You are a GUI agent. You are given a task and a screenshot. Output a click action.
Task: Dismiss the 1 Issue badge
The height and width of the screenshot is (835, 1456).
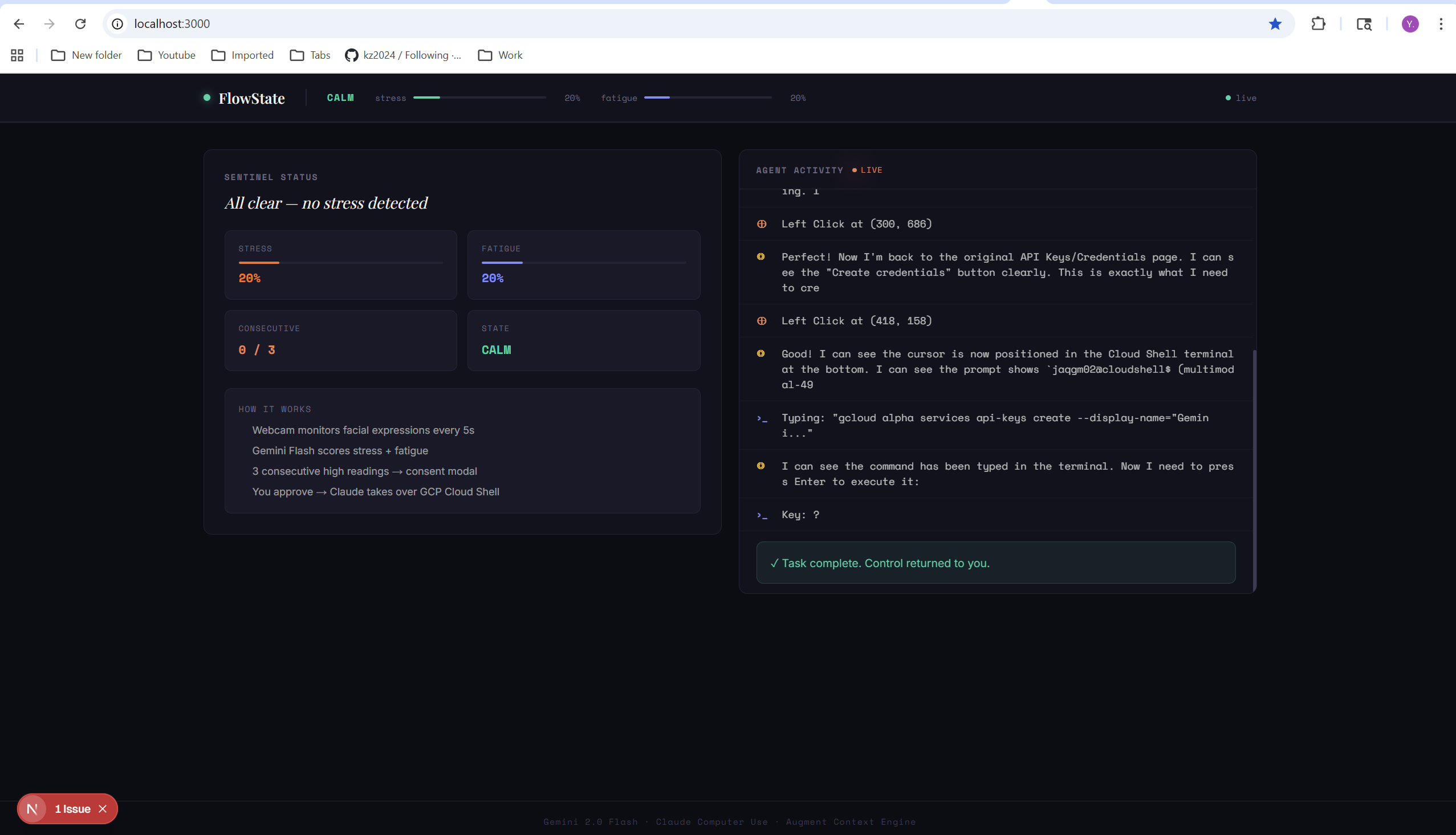click(103, 809)
